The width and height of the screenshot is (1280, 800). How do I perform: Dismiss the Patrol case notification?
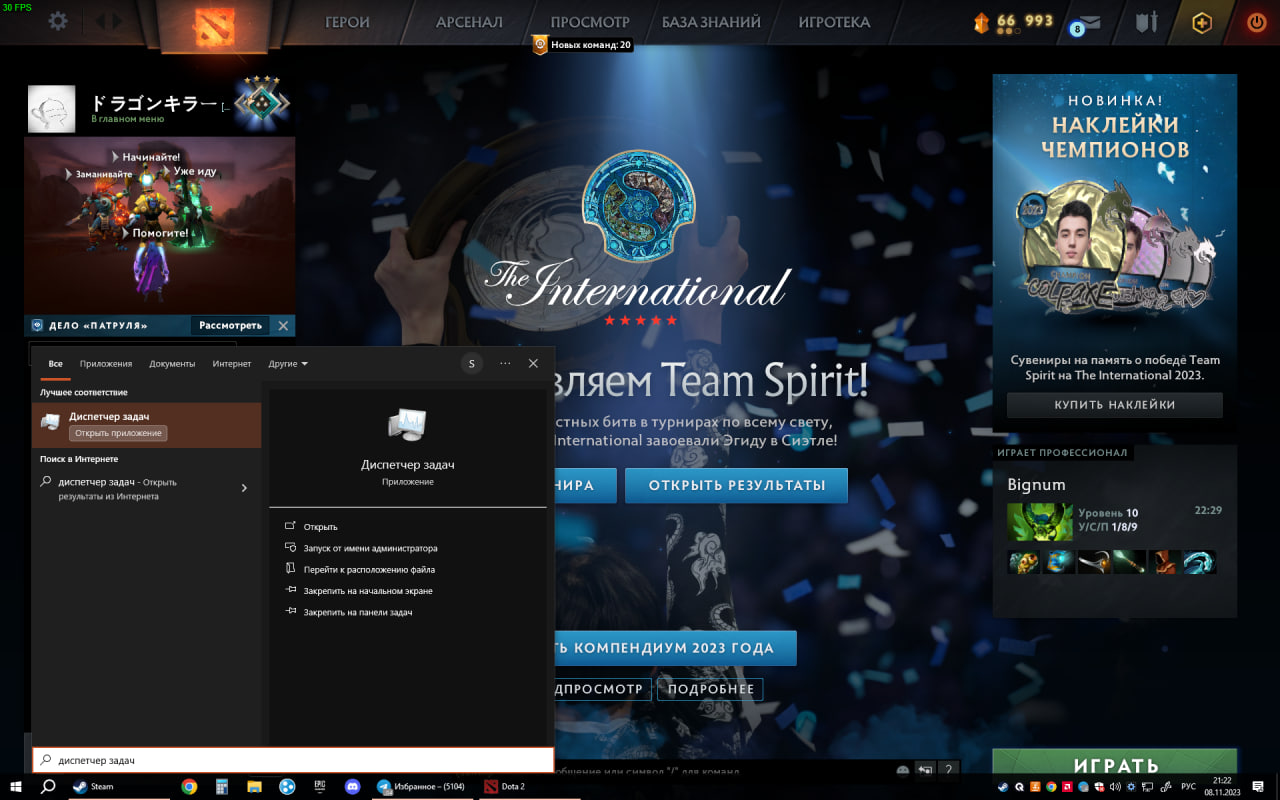coord(283,326)
